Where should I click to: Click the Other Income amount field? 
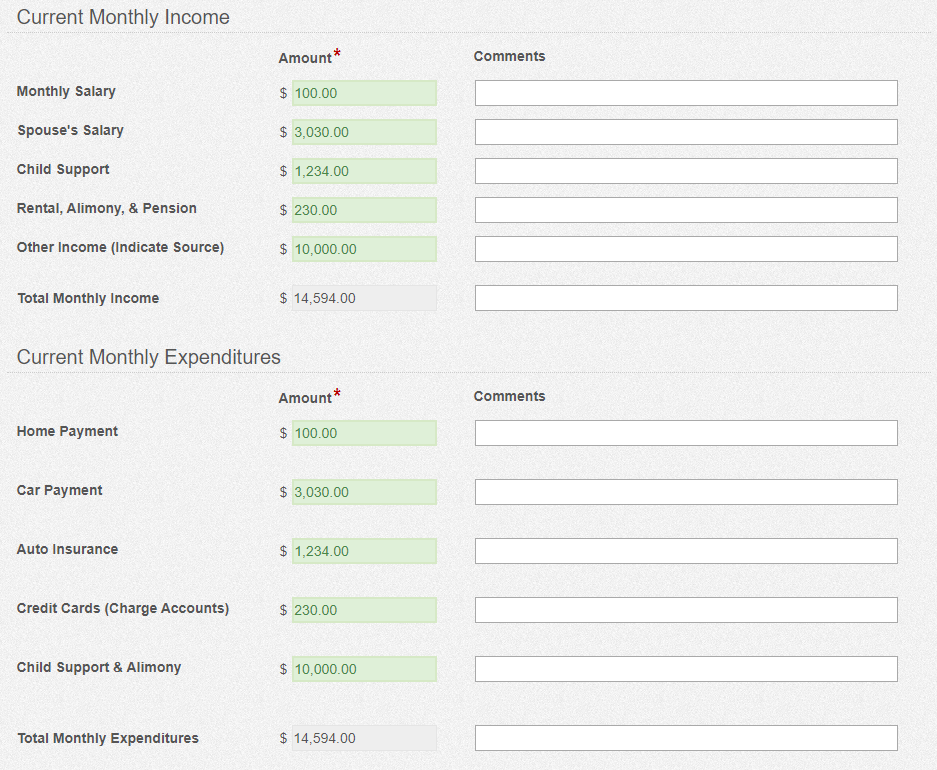[364, 249]
